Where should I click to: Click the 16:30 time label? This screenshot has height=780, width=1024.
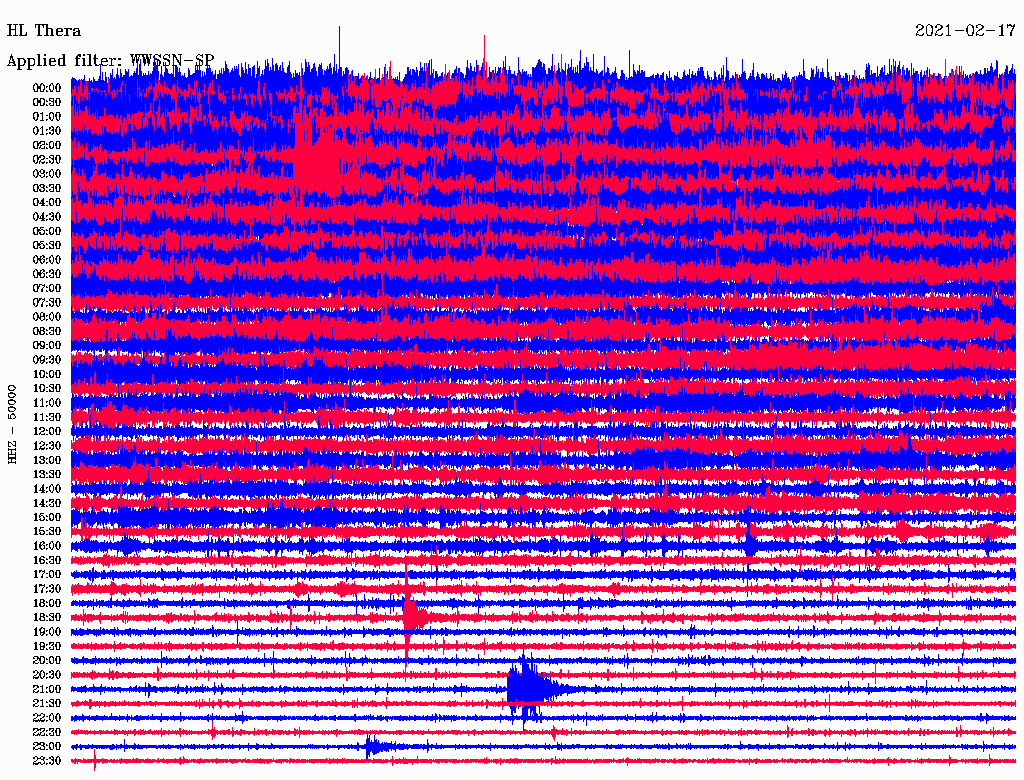pos(47,561)
